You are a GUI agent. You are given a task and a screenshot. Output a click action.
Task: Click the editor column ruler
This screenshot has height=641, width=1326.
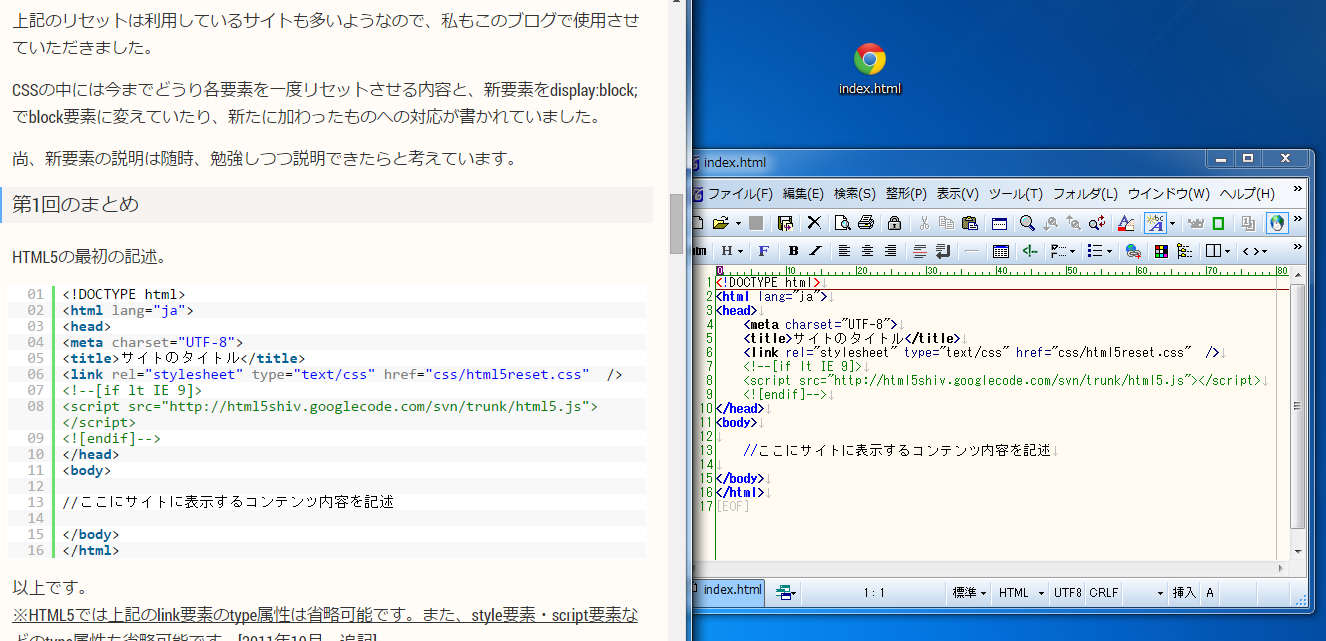pos(1002,270)
